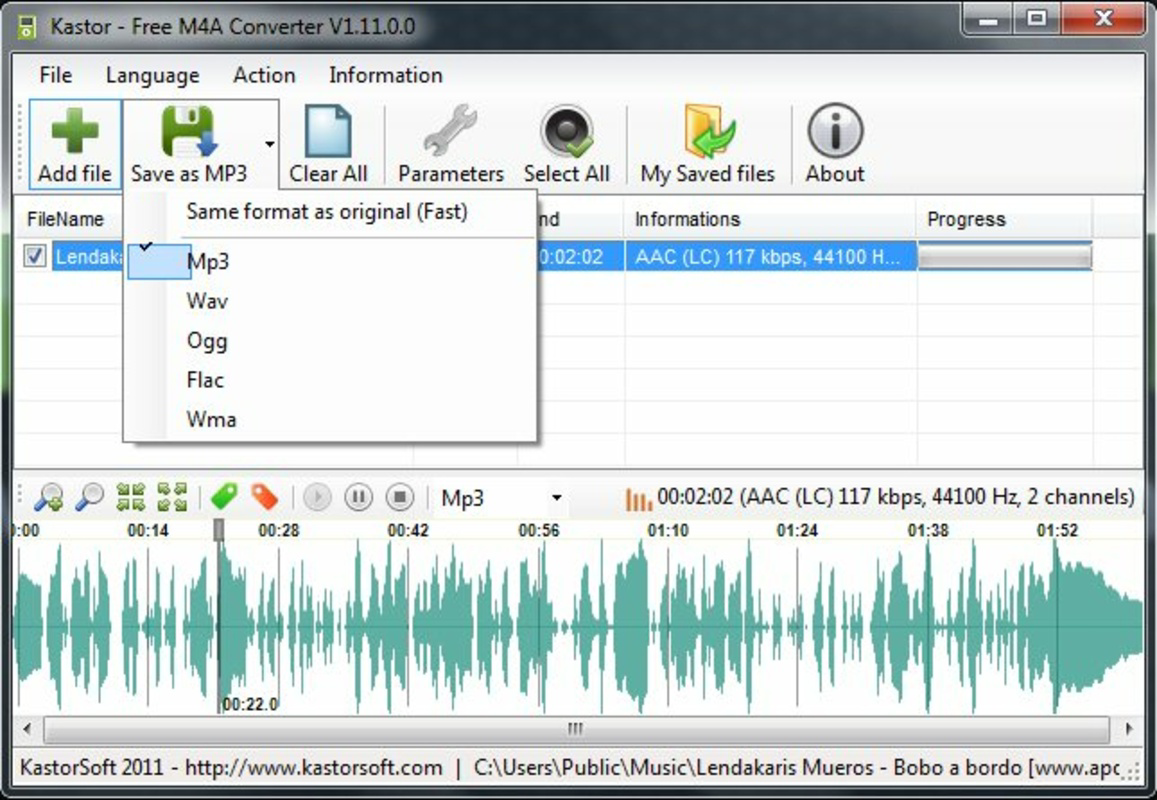1157x800 pixels.
Task: Click the zoom in magnifier icon
Action: point(49,497)
